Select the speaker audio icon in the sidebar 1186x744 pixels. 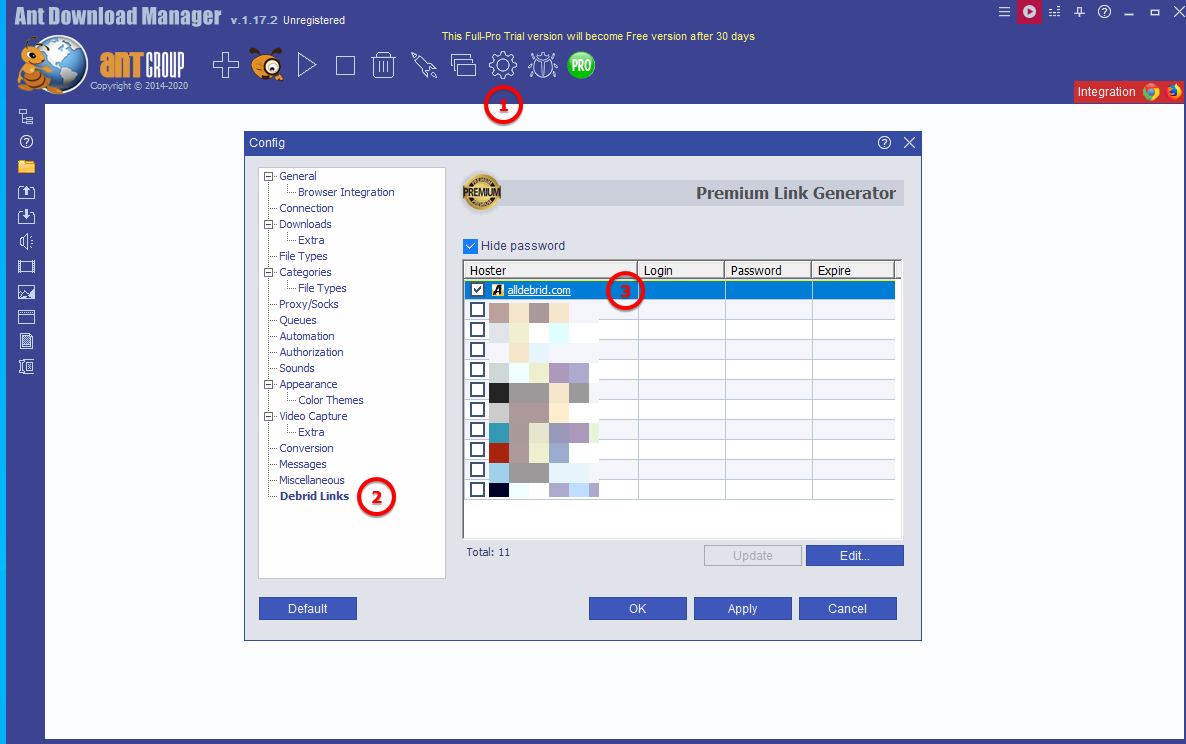coord(26,242)
